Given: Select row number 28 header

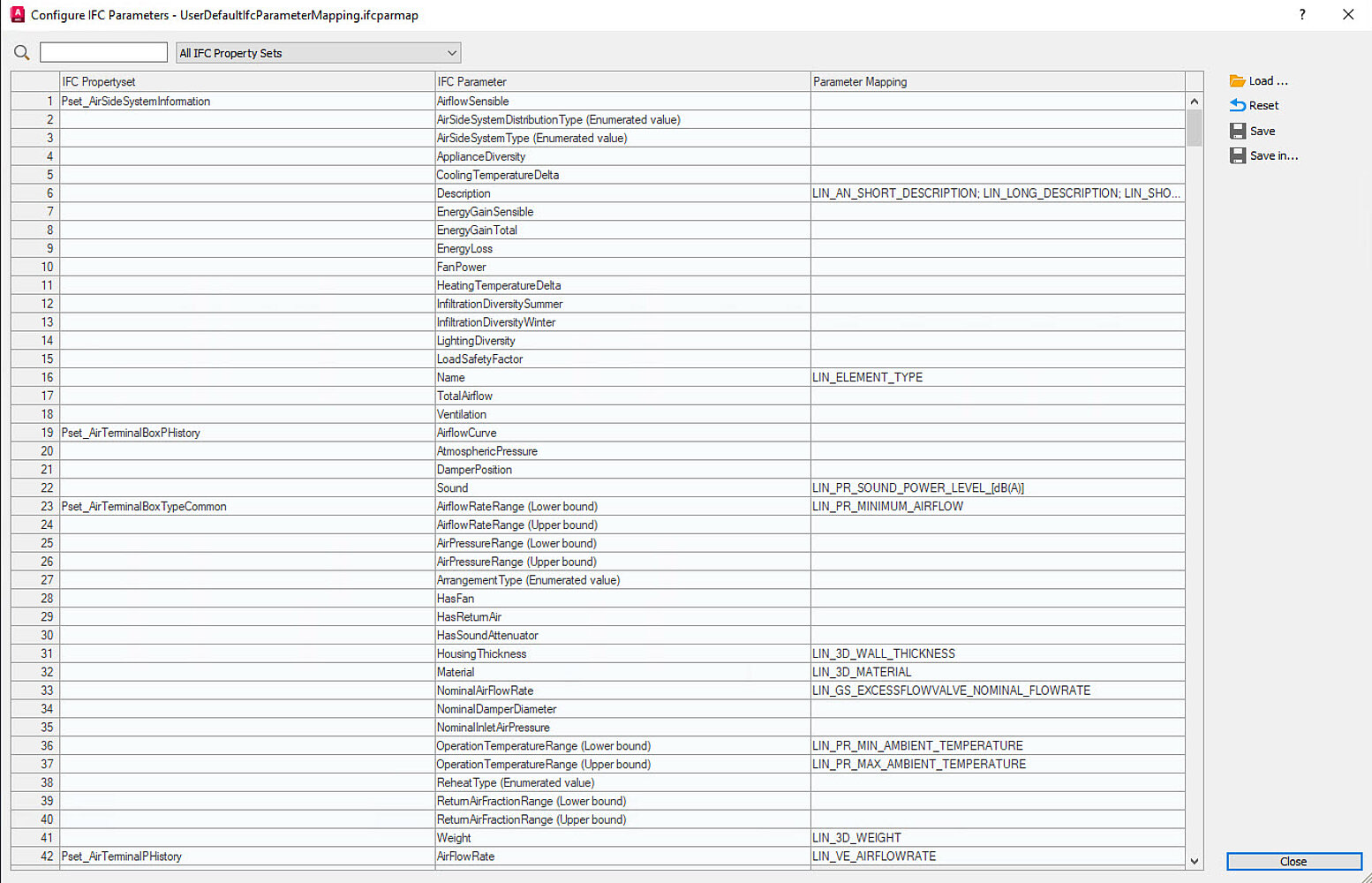Looking at the screenshot, I should [35, 599].
